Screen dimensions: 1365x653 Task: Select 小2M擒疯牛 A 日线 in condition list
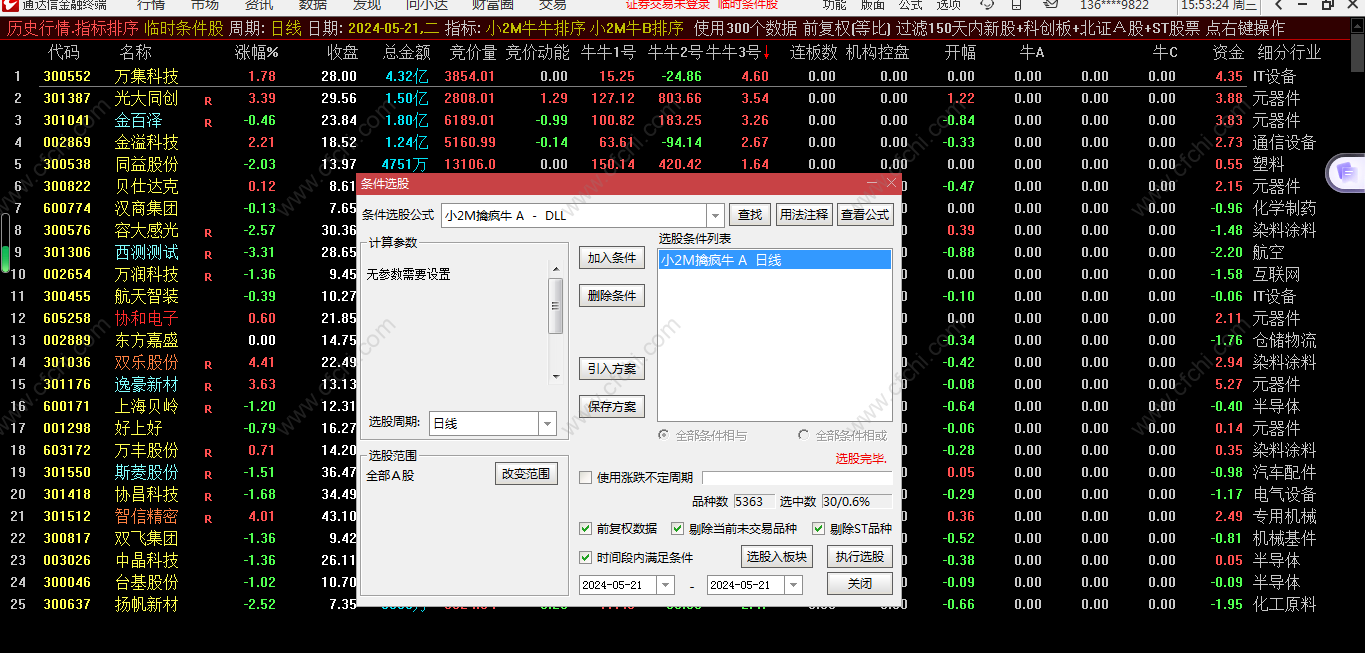[x=774, y=260]
